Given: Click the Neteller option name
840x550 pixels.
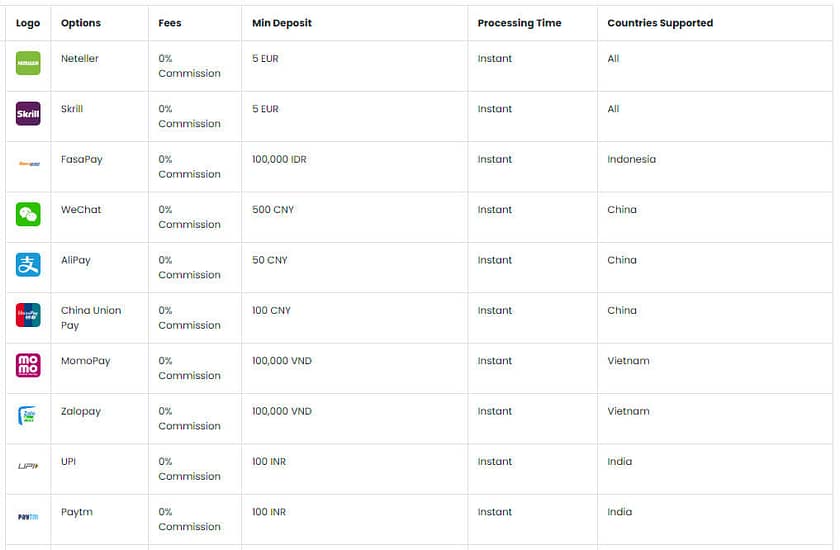Looking at the screenshot, I should tap(80, 59).
